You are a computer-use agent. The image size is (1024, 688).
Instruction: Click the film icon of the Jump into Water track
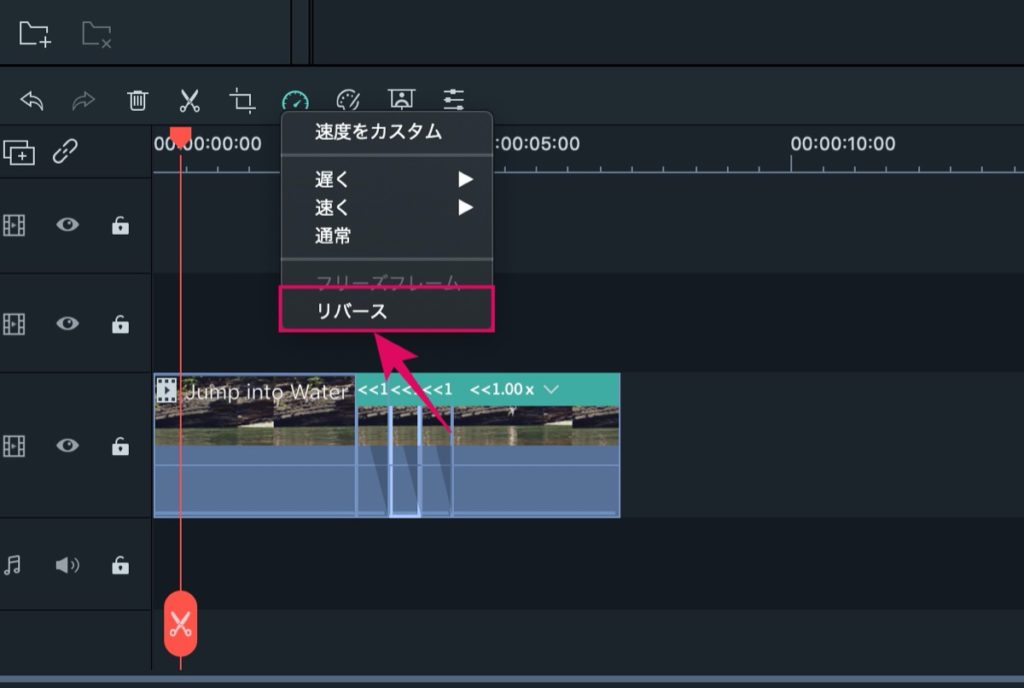[14, 446]
